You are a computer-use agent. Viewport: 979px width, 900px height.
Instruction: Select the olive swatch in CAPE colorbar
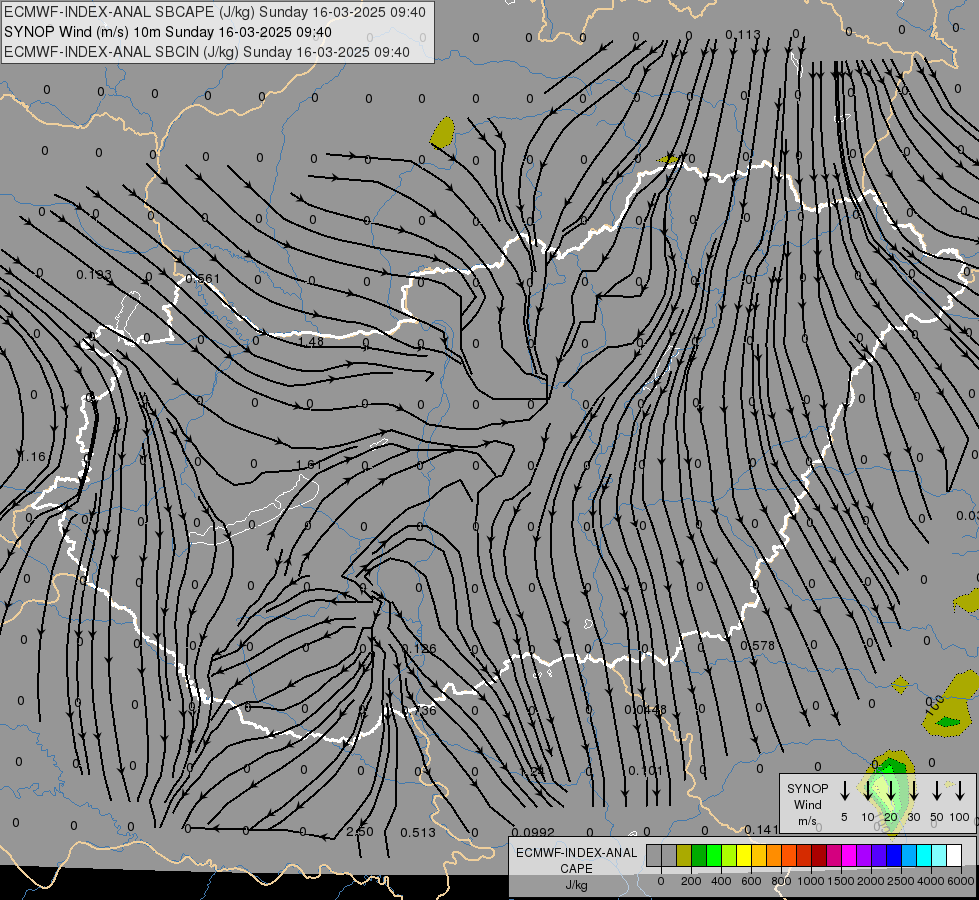[x=684, y=855]
